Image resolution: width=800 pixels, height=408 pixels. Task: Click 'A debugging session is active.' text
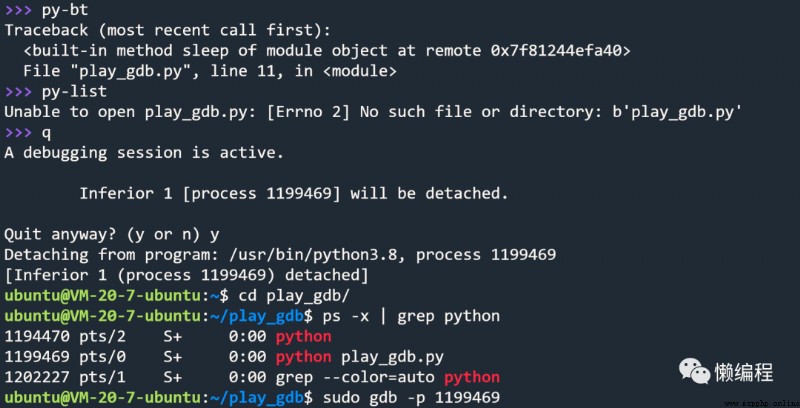click(x=144, y=152)
